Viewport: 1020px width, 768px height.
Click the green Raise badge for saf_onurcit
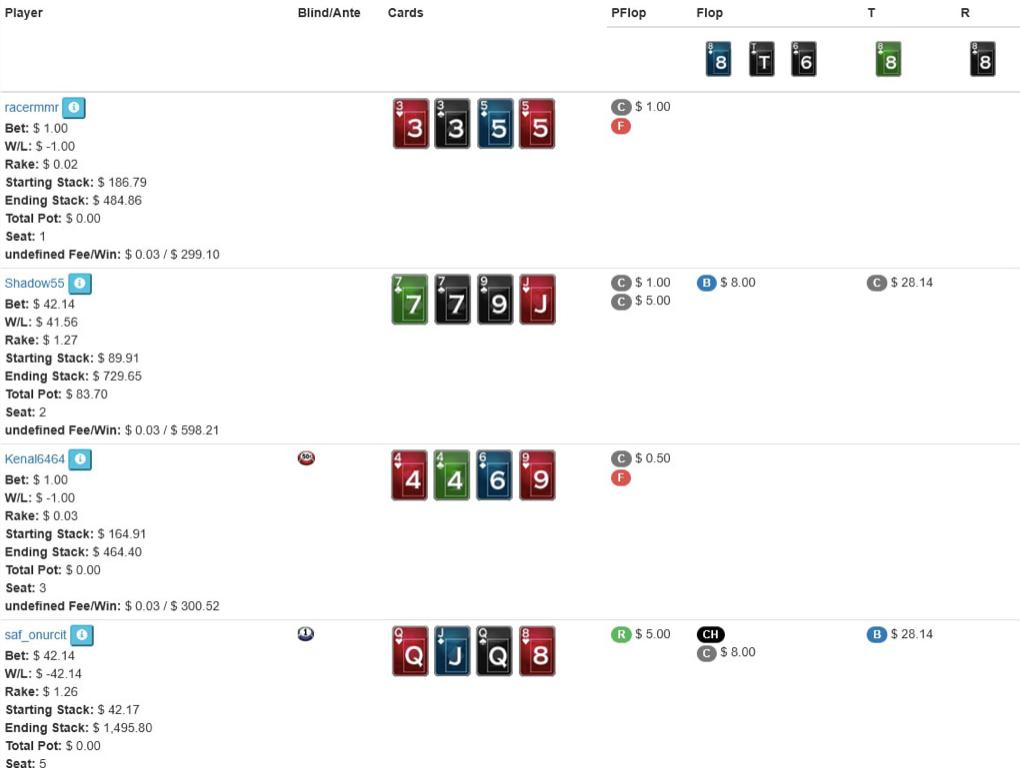click(621, 634)
